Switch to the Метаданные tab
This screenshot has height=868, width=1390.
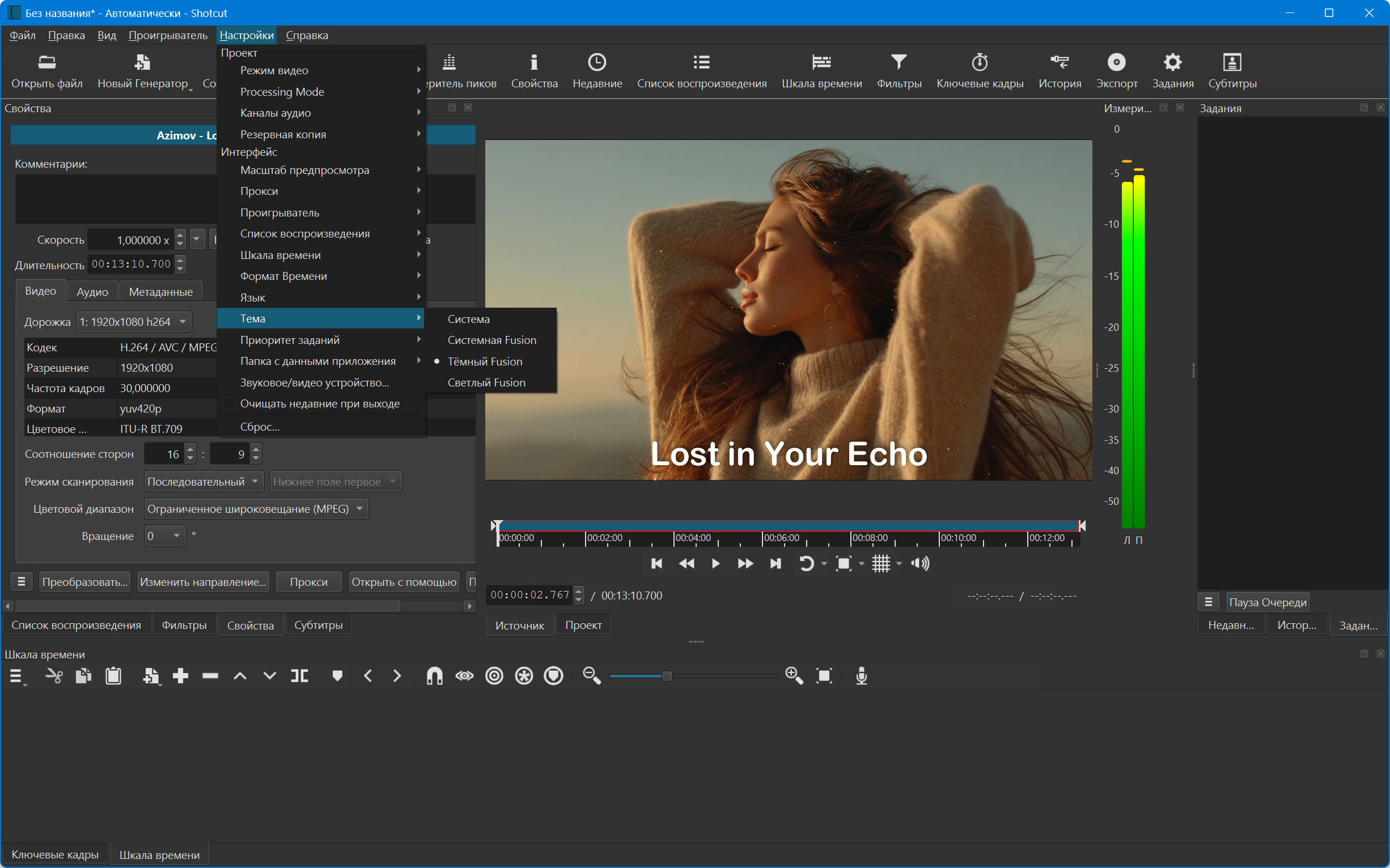click(x=160, y=292)
